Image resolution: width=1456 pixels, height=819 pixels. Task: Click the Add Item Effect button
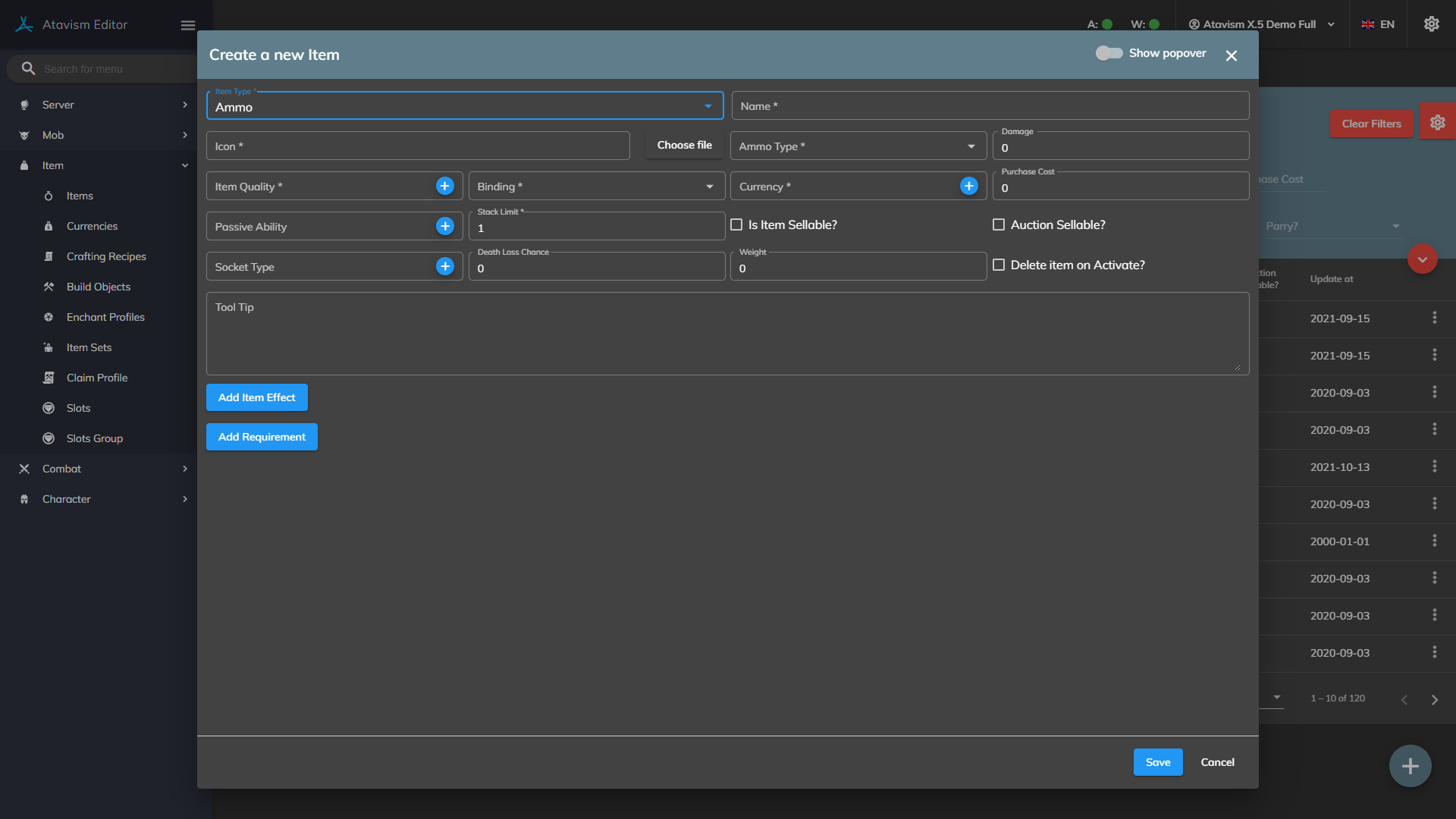click(x=256, y=397)
